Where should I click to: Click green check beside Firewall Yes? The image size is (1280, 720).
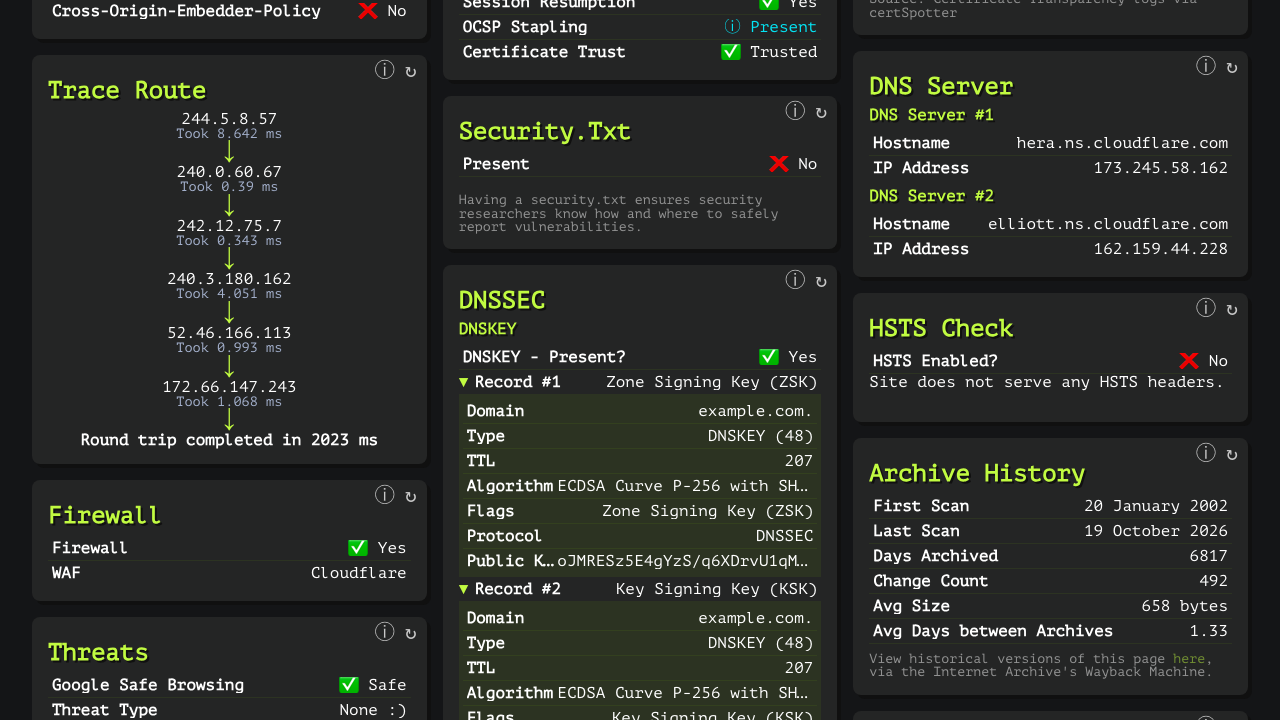point(358,548)
